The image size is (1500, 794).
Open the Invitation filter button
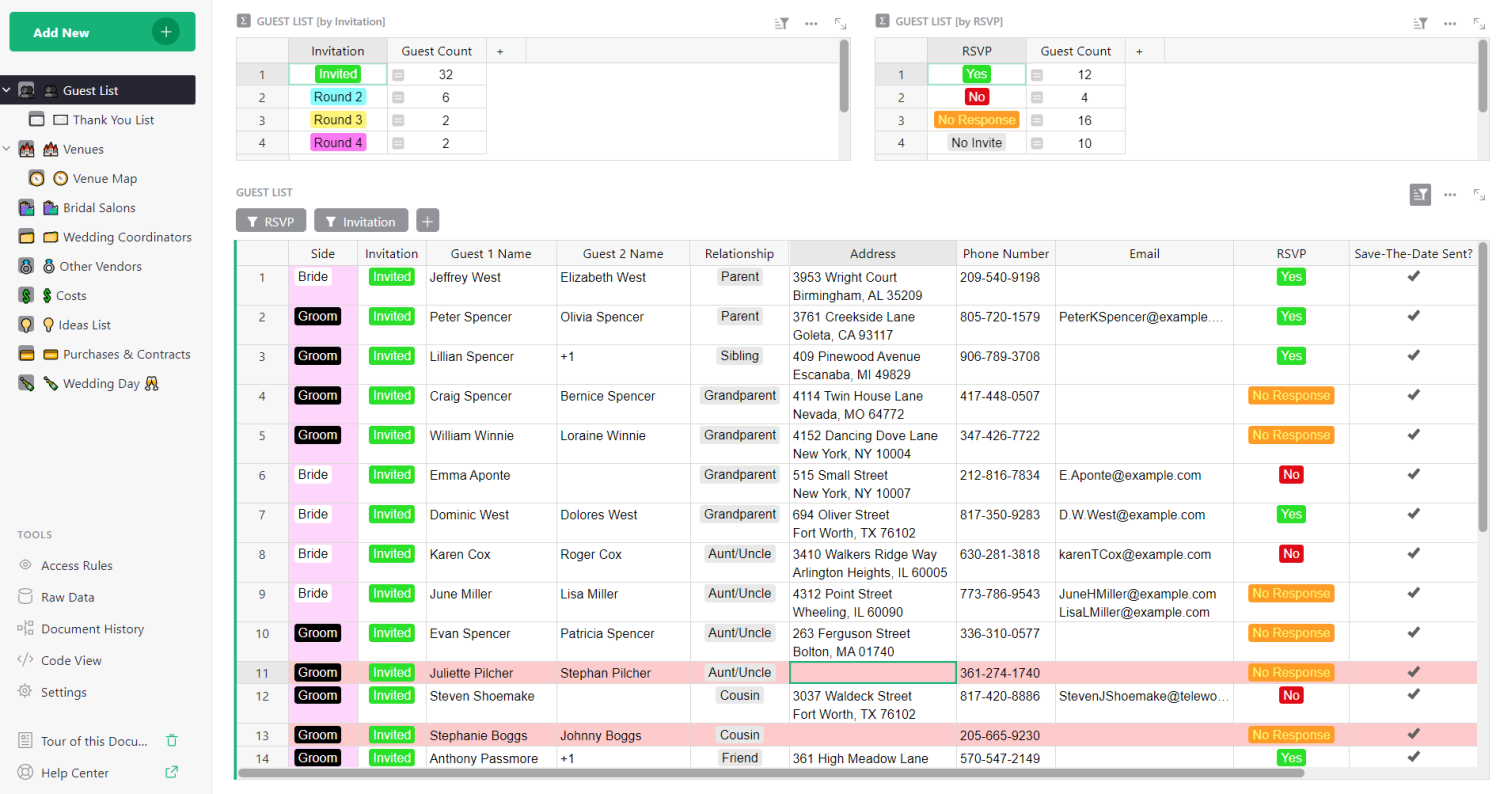pyautogui.click(x=361, y=221)
